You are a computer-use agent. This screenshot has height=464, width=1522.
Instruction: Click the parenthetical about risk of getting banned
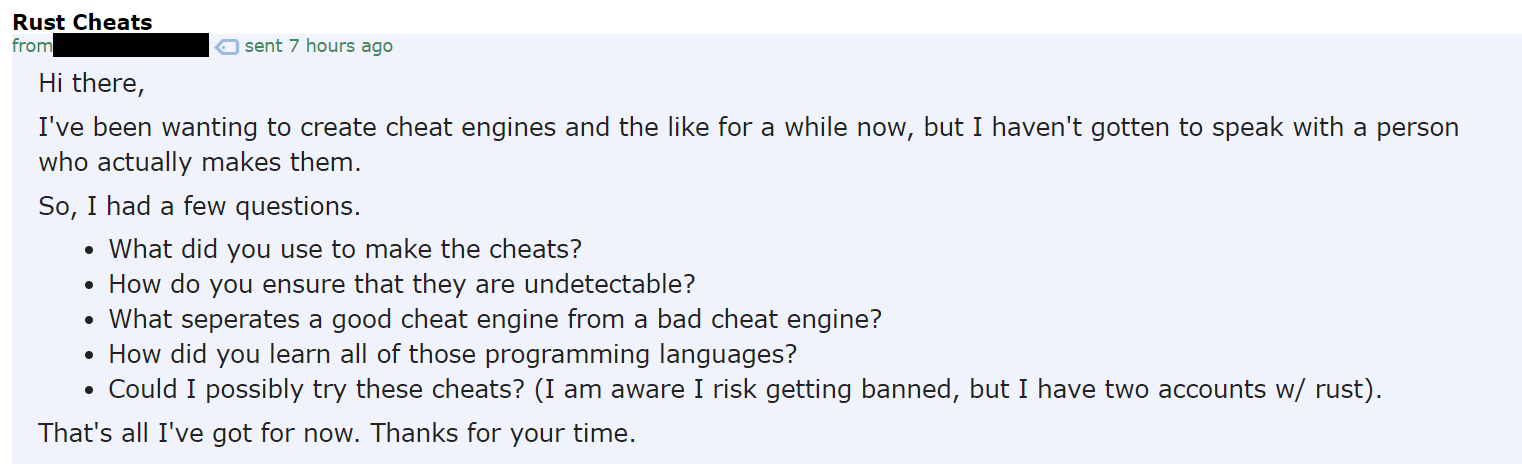tap(957, 389)
